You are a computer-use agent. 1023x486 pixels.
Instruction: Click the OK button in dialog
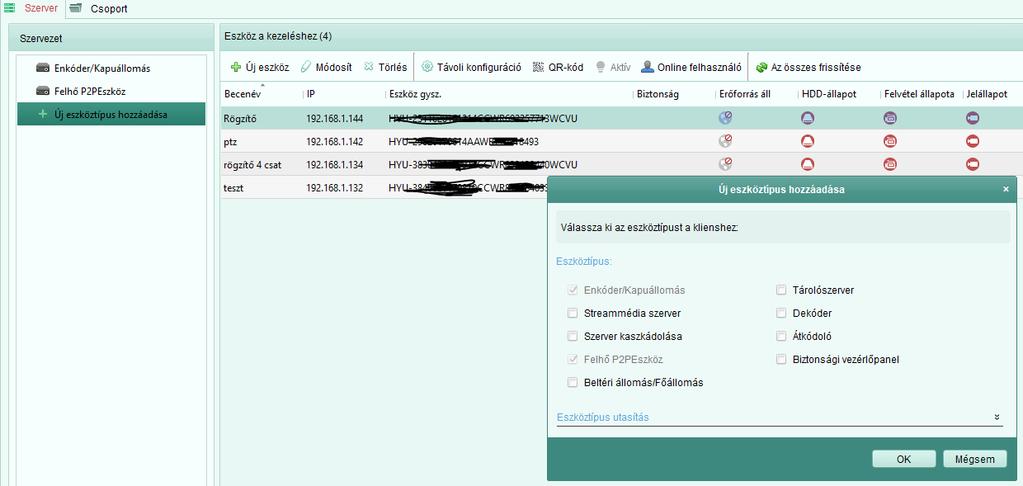point(904,459)
